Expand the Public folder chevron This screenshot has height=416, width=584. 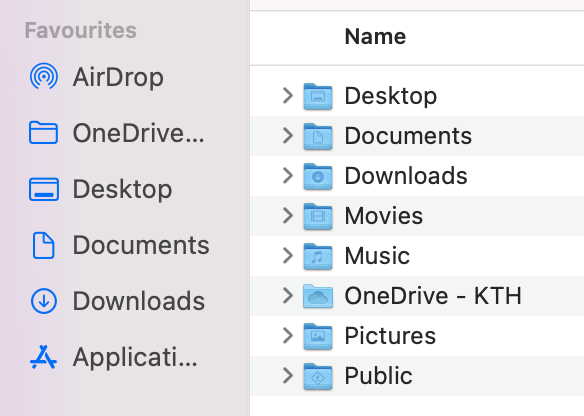[x=288, y=375]
